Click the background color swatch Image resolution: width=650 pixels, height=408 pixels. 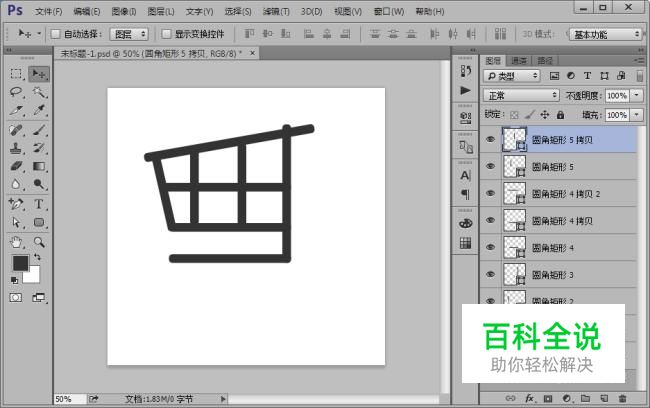tap(33, 275)
